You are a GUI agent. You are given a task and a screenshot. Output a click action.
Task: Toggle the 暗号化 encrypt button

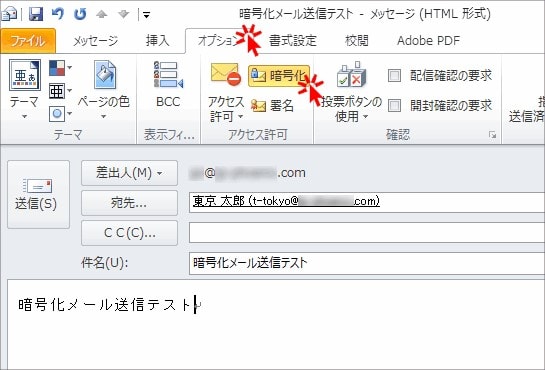point(278,76)
